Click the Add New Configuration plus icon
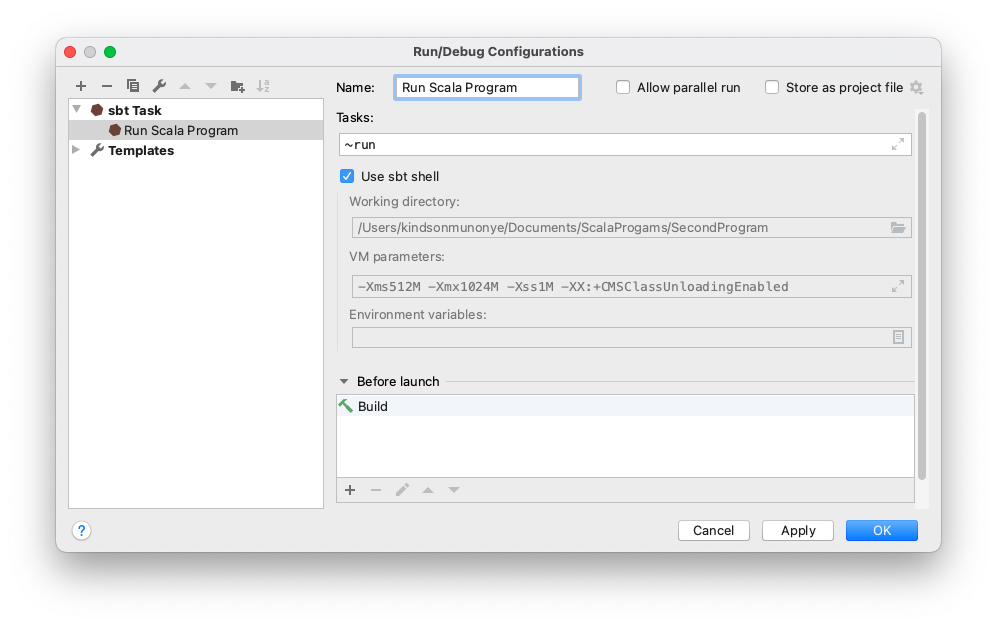The image size is (997, 626). tap(81, 87)
